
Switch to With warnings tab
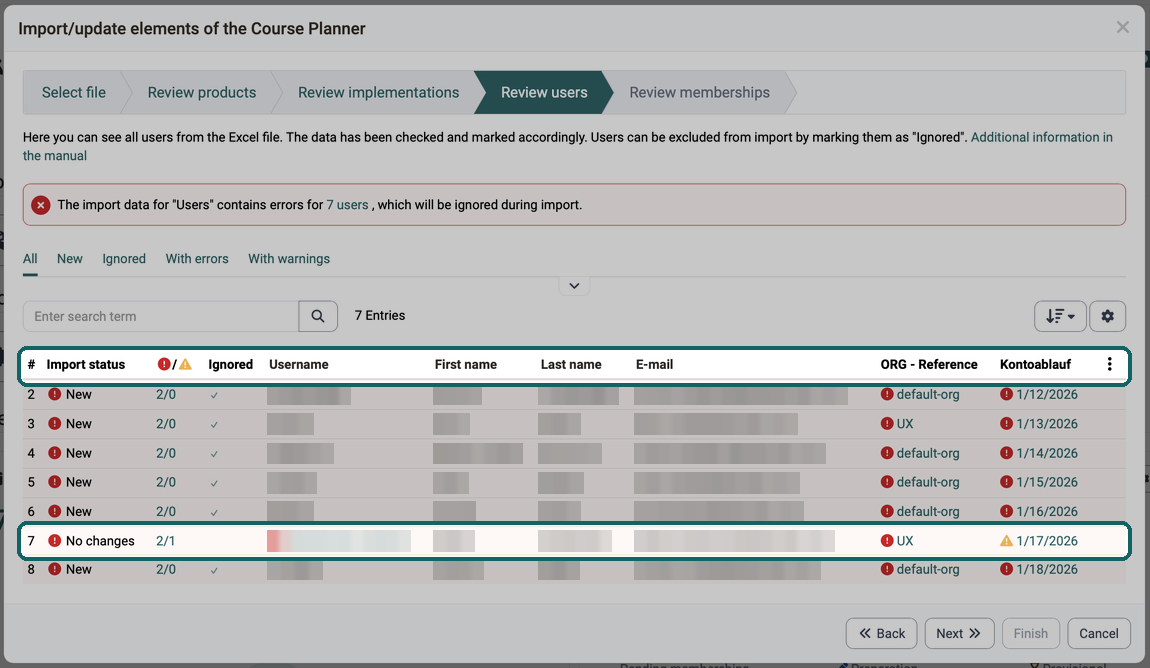pos(289,259)
